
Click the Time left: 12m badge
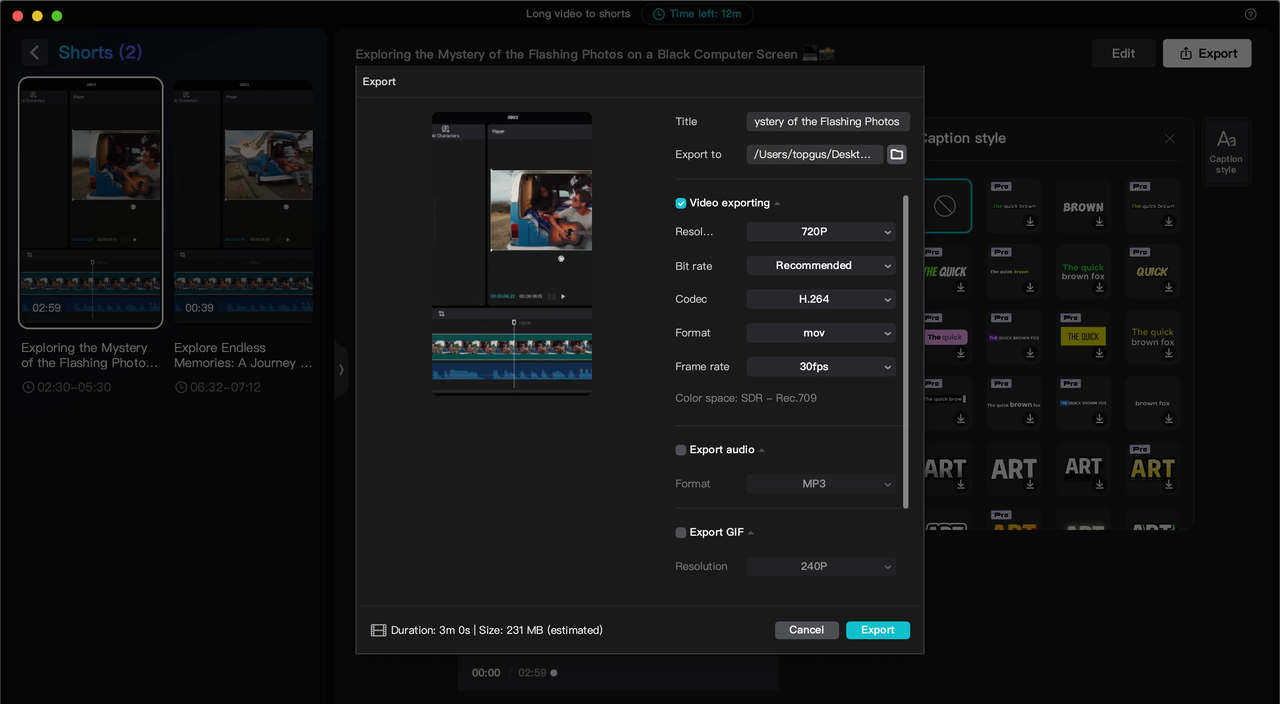coord(698,14)
